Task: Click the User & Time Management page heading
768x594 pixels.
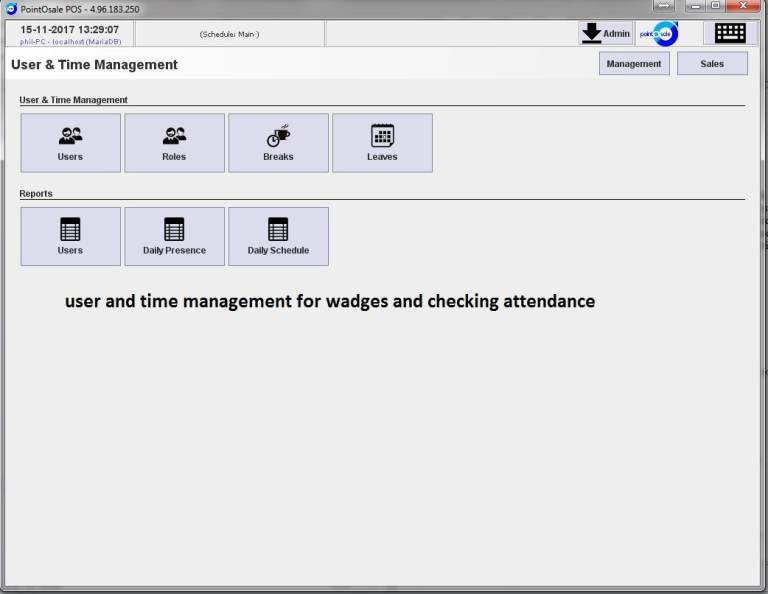Action: tap(94, 65)
